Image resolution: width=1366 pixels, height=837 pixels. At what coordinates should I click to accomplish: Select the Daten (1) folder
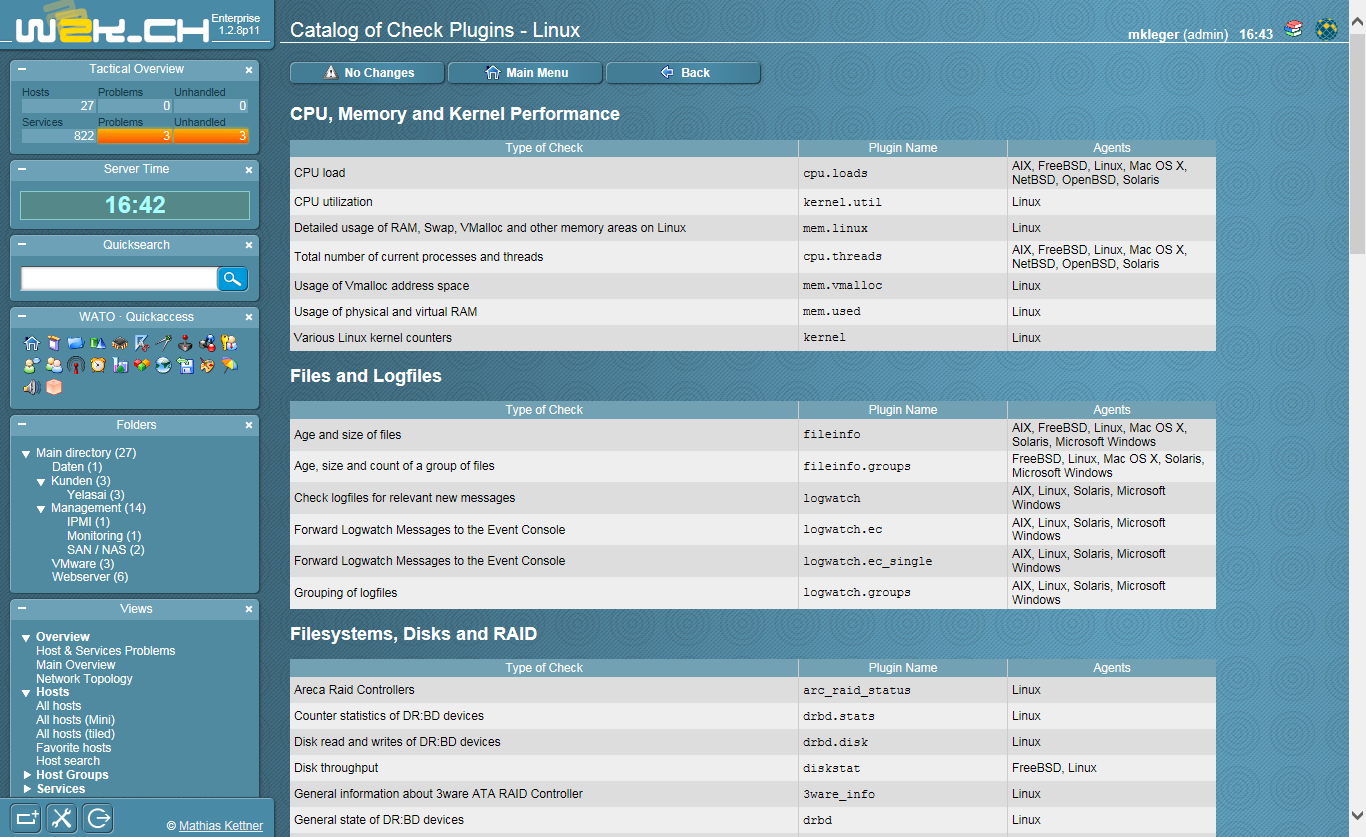click(x=77, y=467)
